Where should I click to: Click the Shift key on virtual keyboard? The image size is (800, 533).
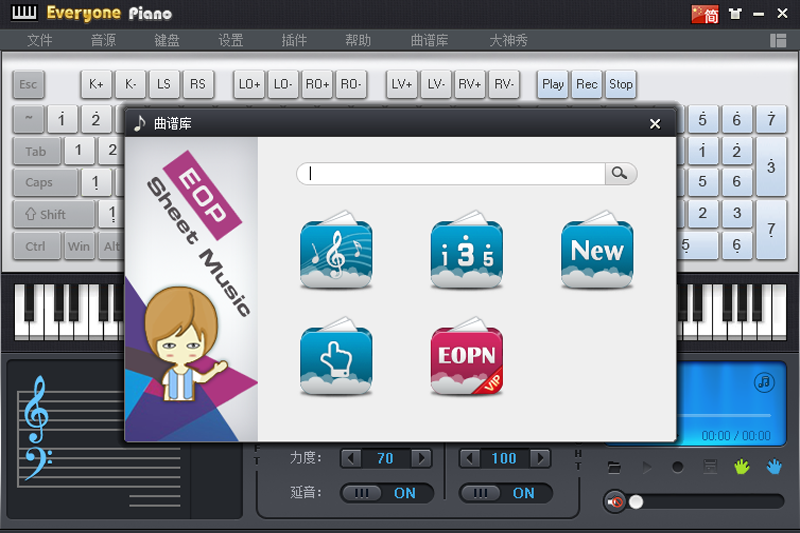point(54,214)
